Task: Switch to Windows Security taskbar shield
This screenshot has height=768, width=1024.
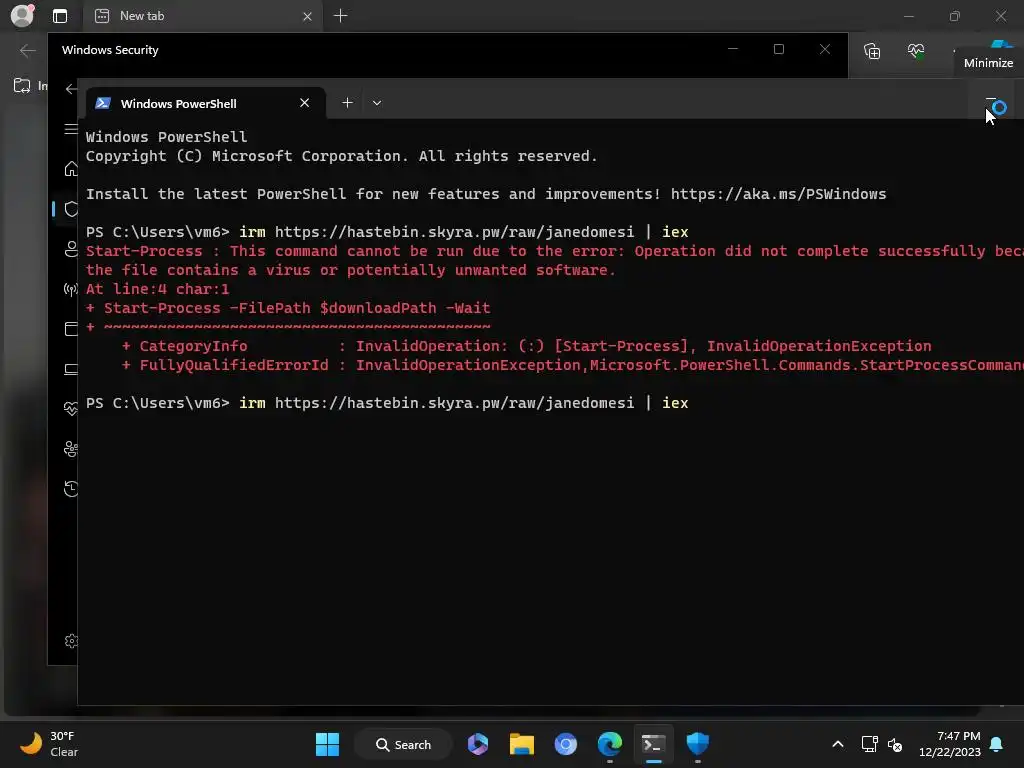Action: click(697, 744)
